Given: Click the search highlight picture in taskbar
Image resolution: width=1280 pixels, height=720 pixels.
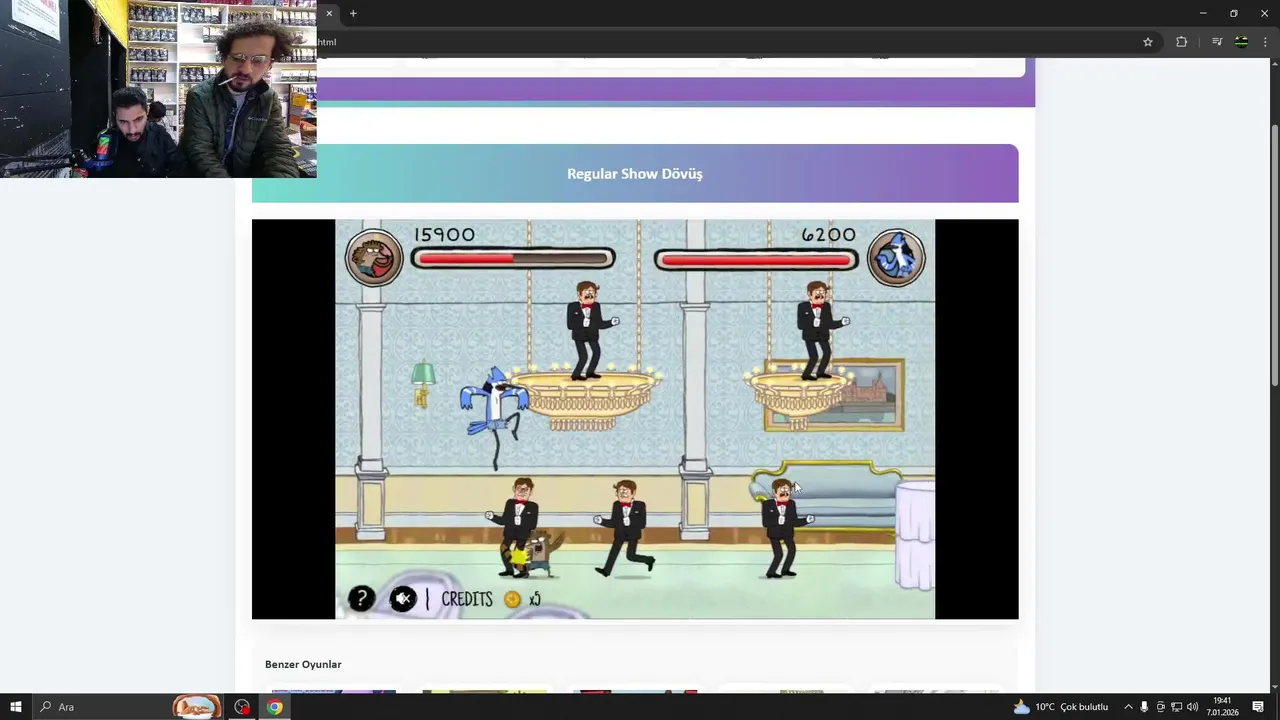Looking at the screenshot, I should (197, 707).
